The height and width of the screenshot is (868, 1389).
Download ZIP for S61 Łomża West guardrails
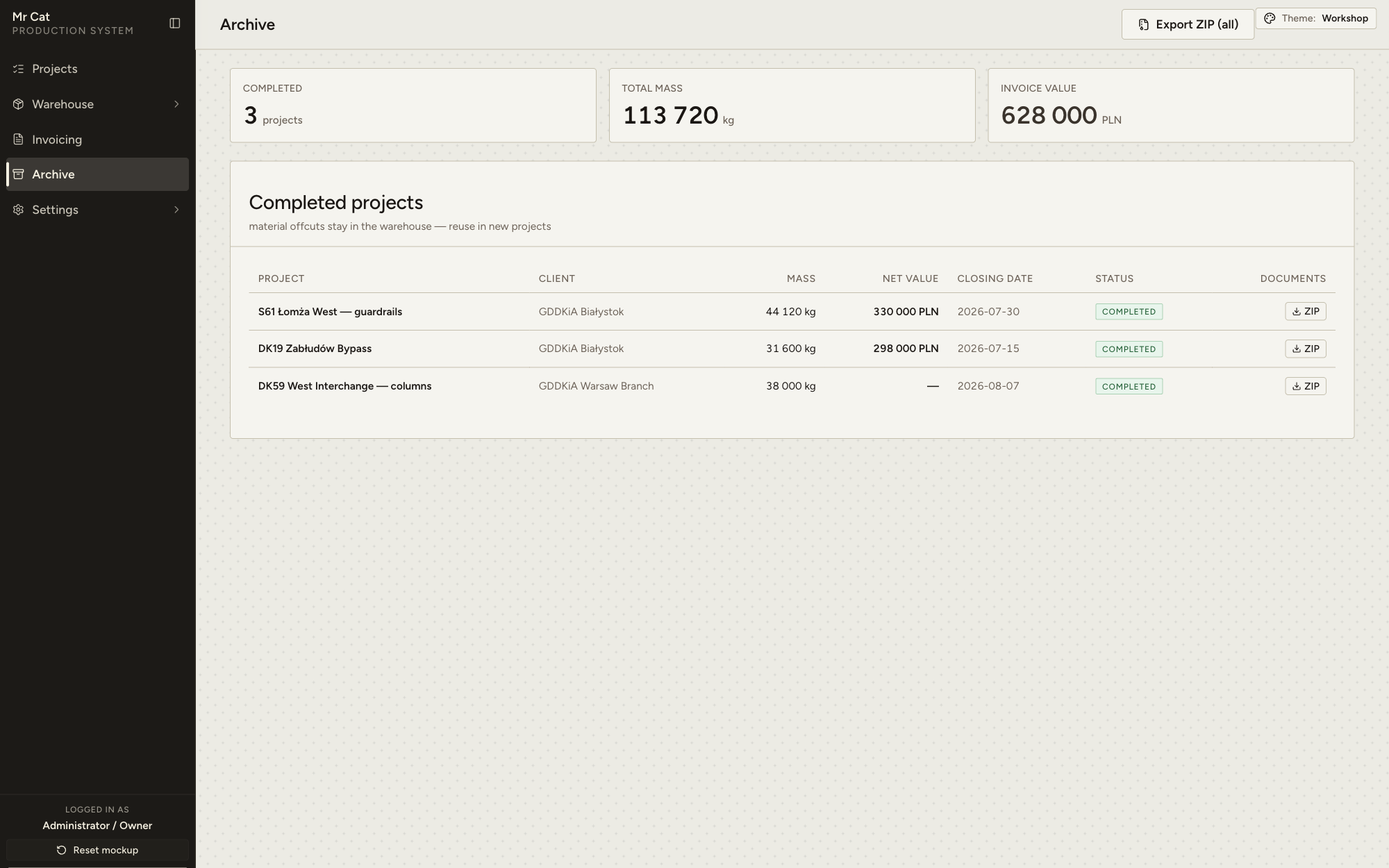(1305, 311)
